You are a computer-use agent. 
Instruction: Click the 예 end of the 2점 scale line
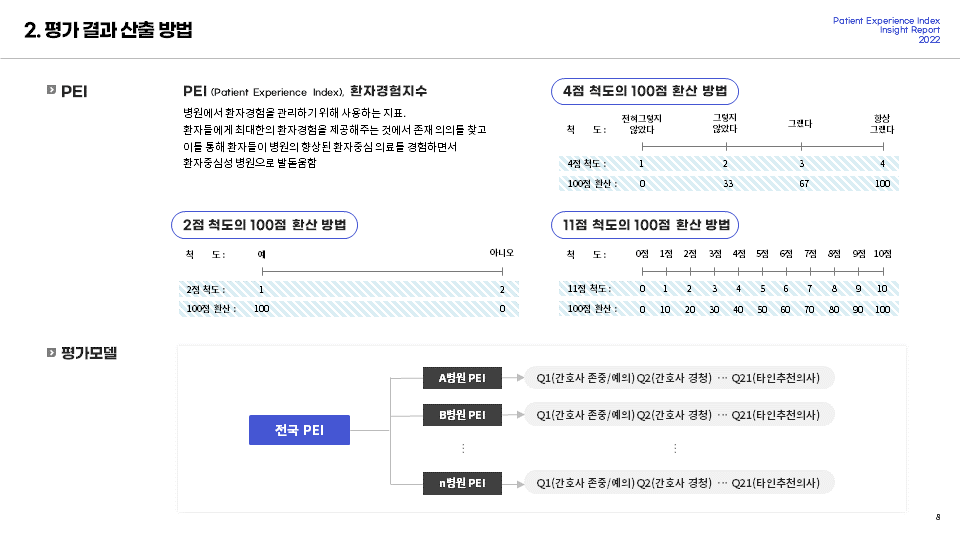263,271
